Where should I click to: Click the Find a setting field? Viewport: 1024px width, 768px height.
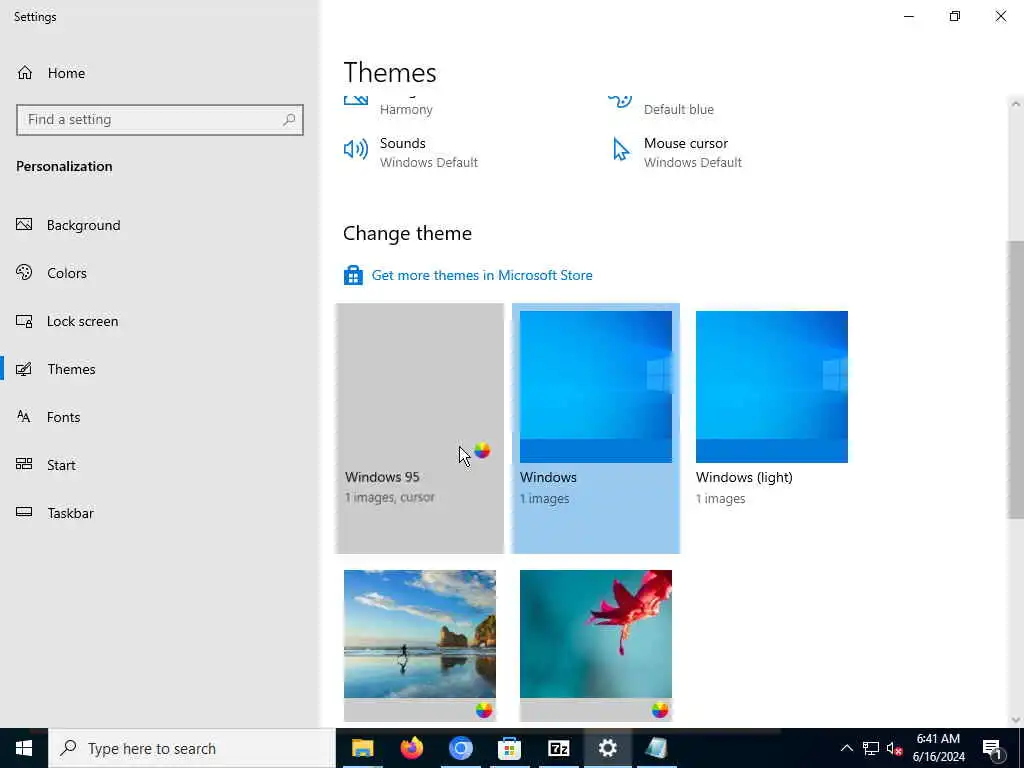point(159,120)
